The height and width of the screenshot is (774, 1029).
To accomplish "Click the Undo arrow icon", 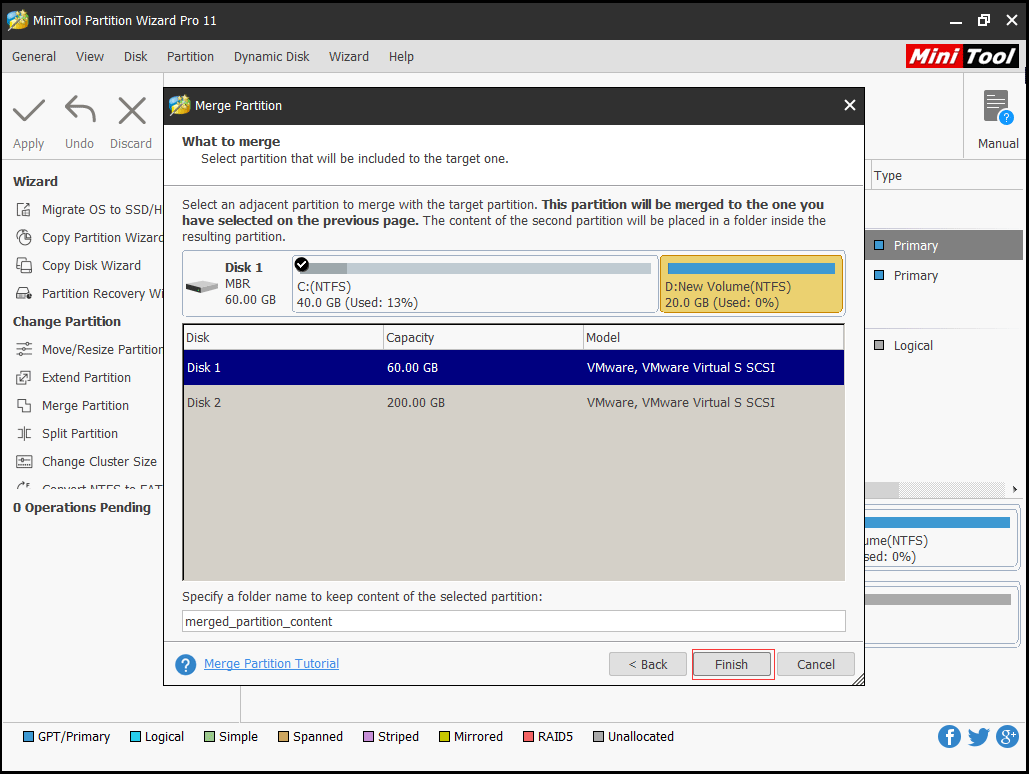I will (80, 110).
